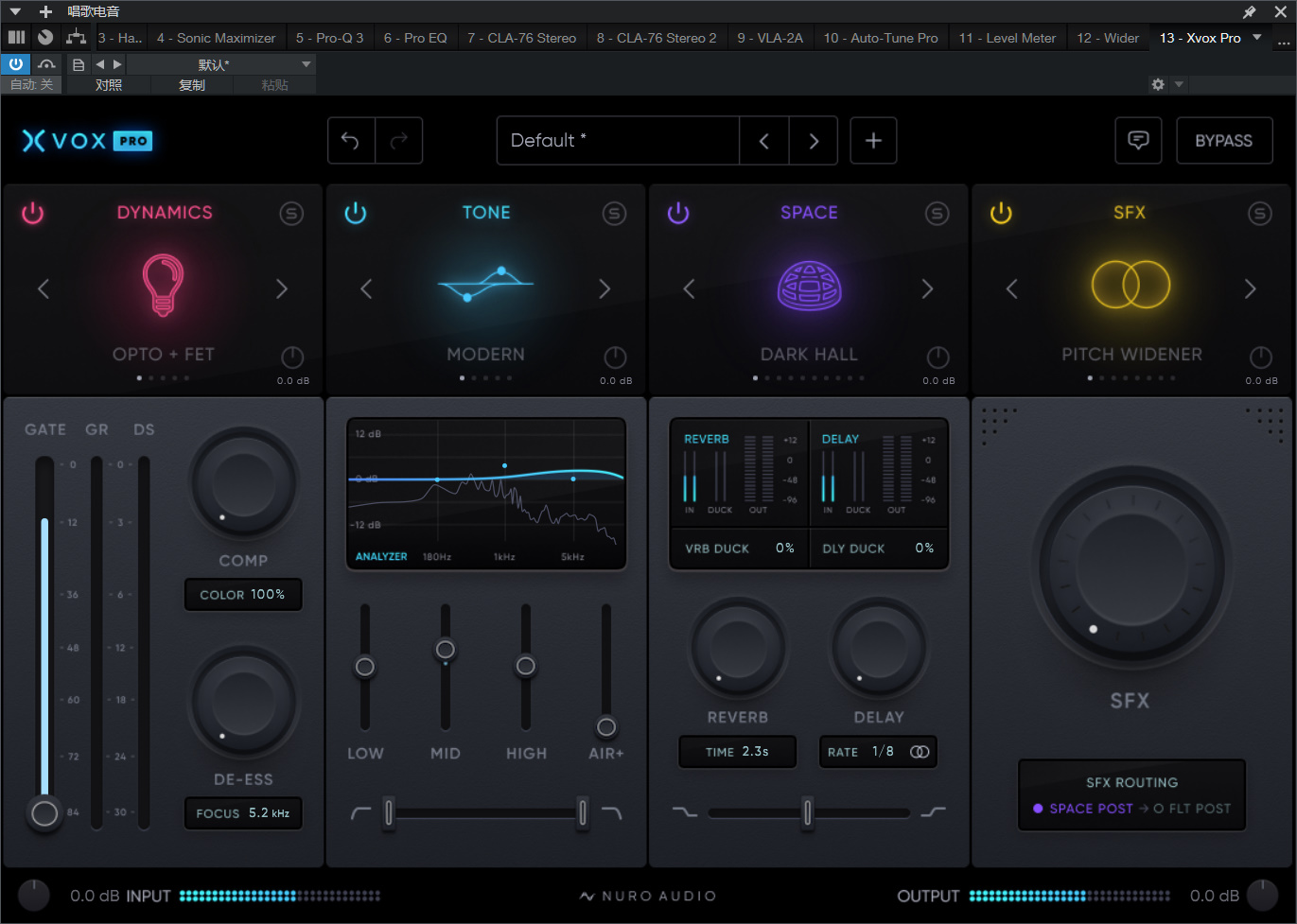Click the reverb TIME value field

coord(737,752)
